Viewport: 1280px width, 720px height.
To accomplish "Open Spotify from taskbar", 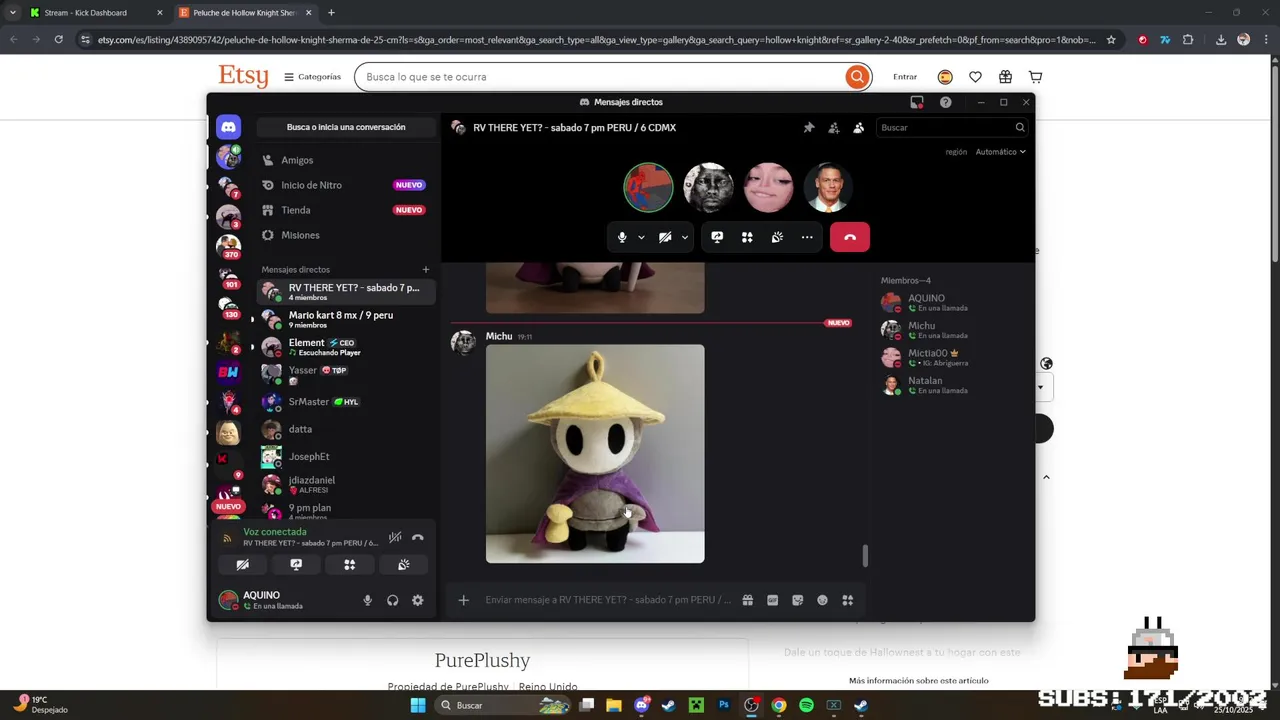I will (x=806, y=705).
